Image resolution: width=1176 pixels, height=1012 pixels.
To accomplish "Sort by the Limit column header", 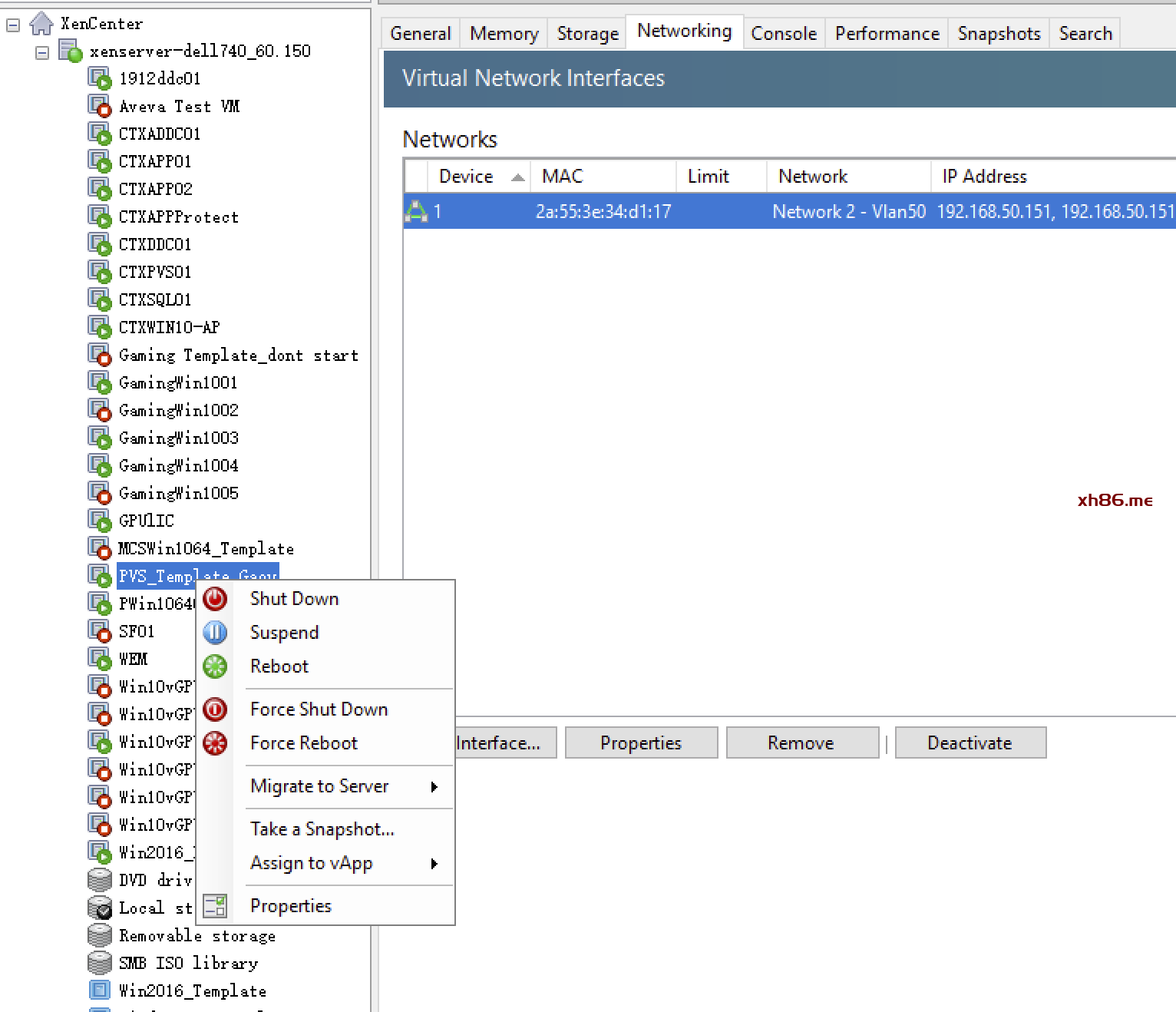I will click(x=722, y=177).
